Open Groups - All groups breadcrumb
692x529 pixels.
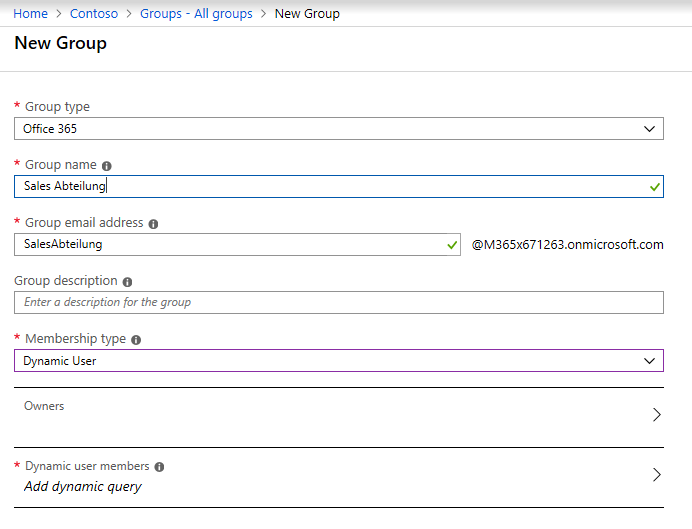[196, 14]
